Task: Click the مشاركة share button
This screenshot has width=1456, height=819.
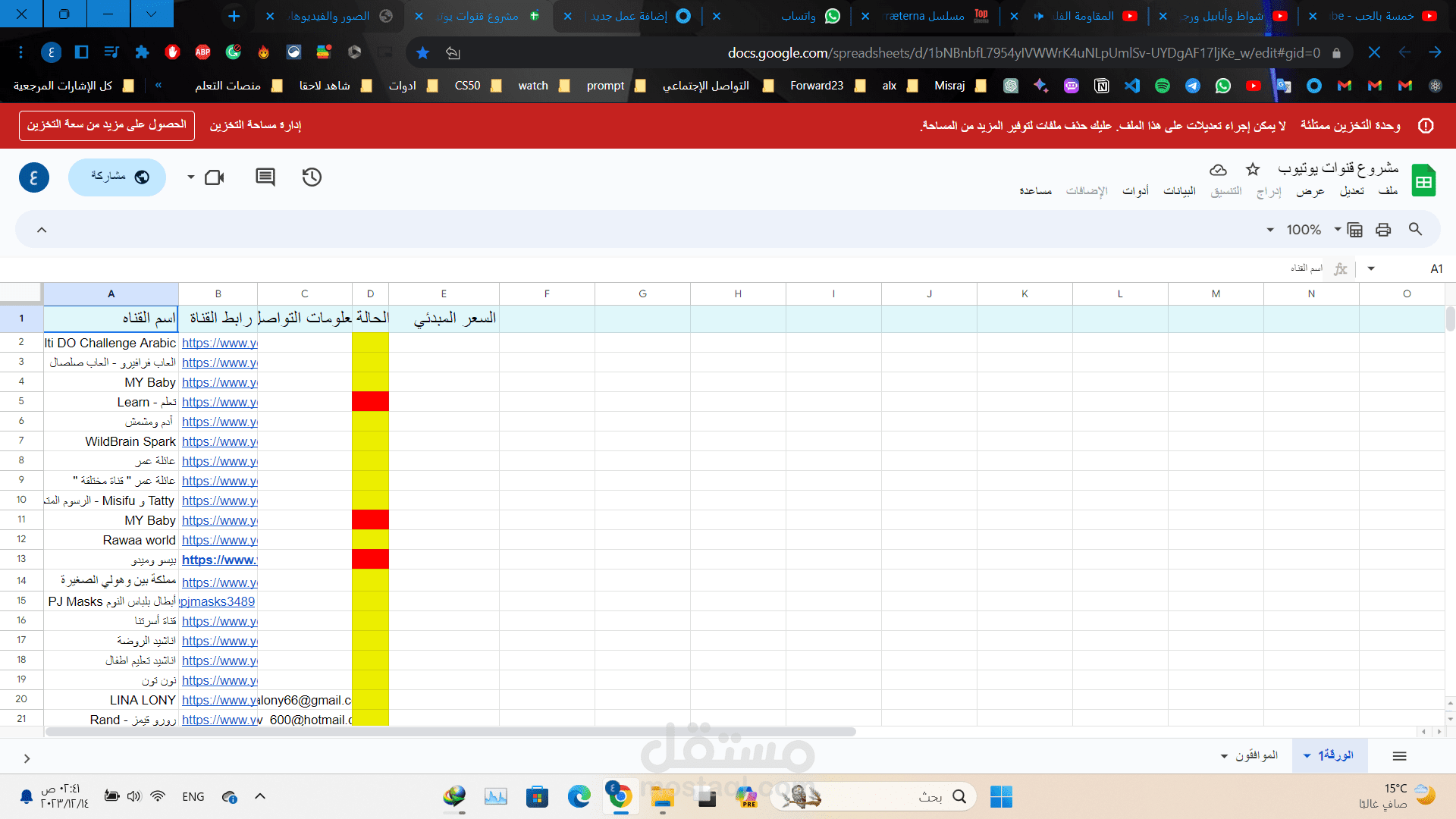Action: (x=118, y=177)
